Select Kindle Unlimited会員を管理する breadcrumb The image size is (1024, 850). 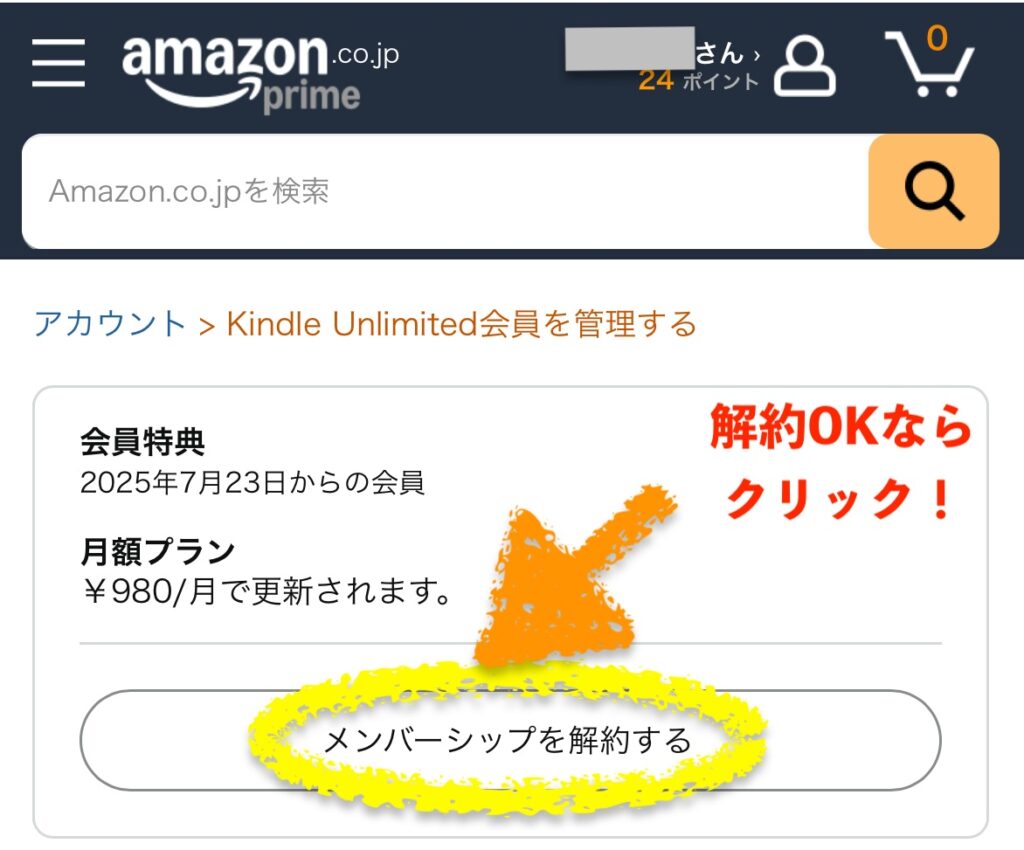click(462, 324)
